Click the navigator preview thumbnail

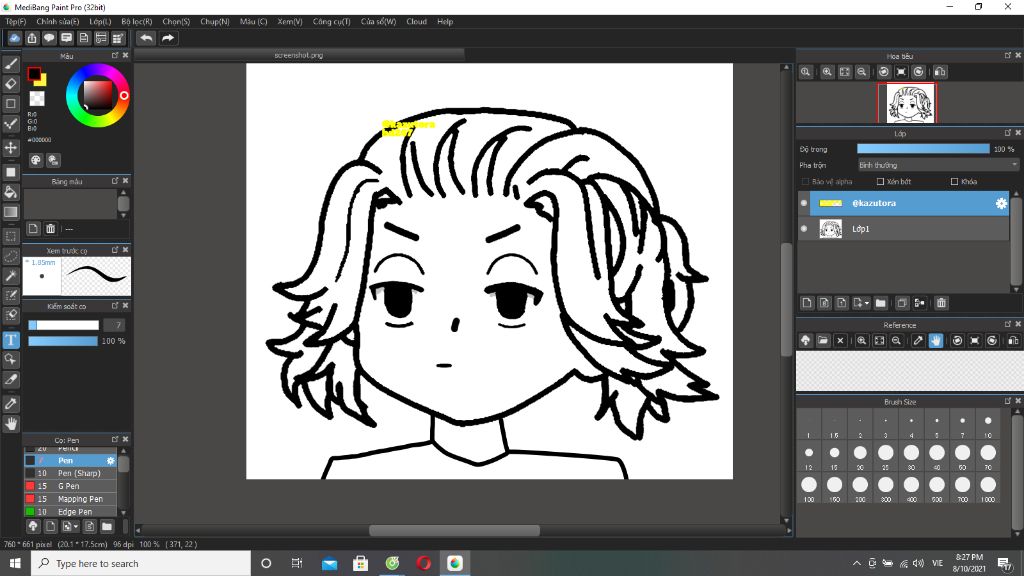click(x=907, y=103)
